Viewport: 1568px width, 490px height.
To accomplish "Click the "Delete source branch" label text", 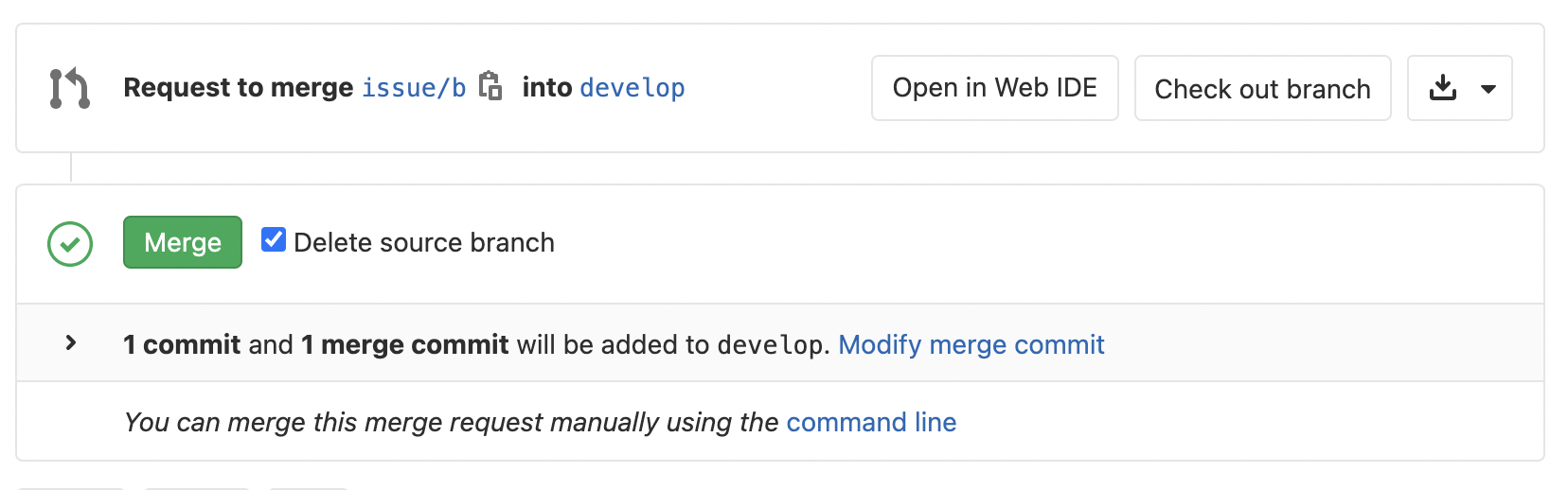I will [x=423, y=243].
